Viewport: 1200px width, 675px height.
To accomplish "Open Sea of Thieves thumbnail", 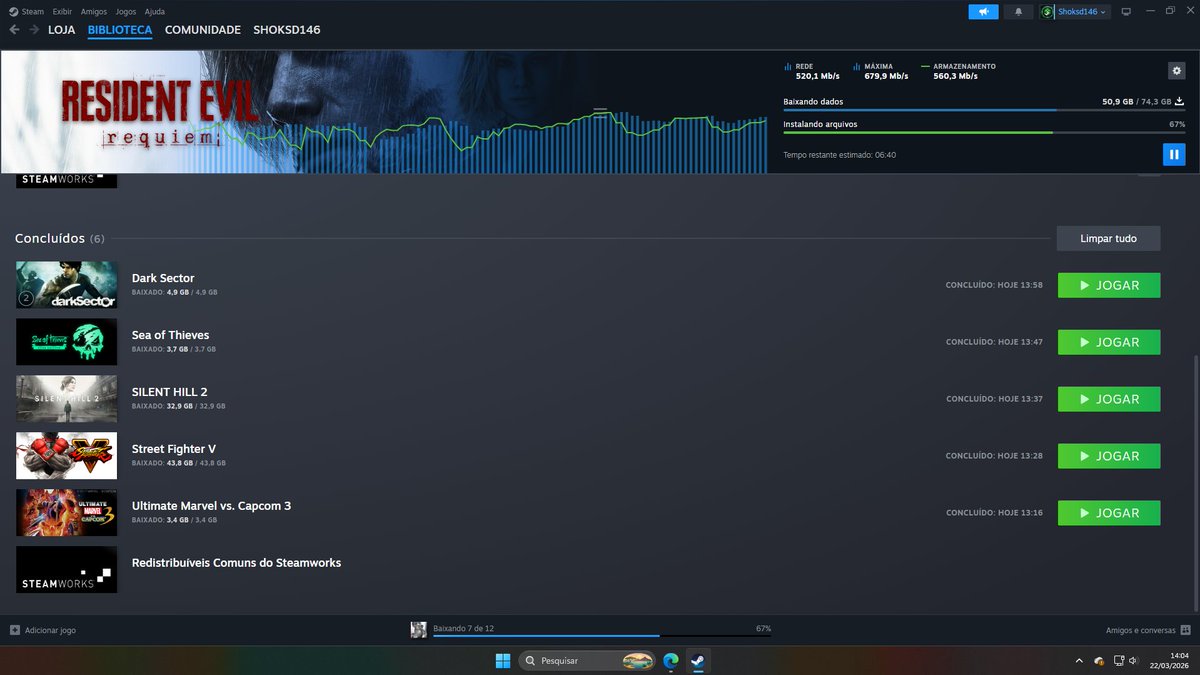I will pos(67,342).
